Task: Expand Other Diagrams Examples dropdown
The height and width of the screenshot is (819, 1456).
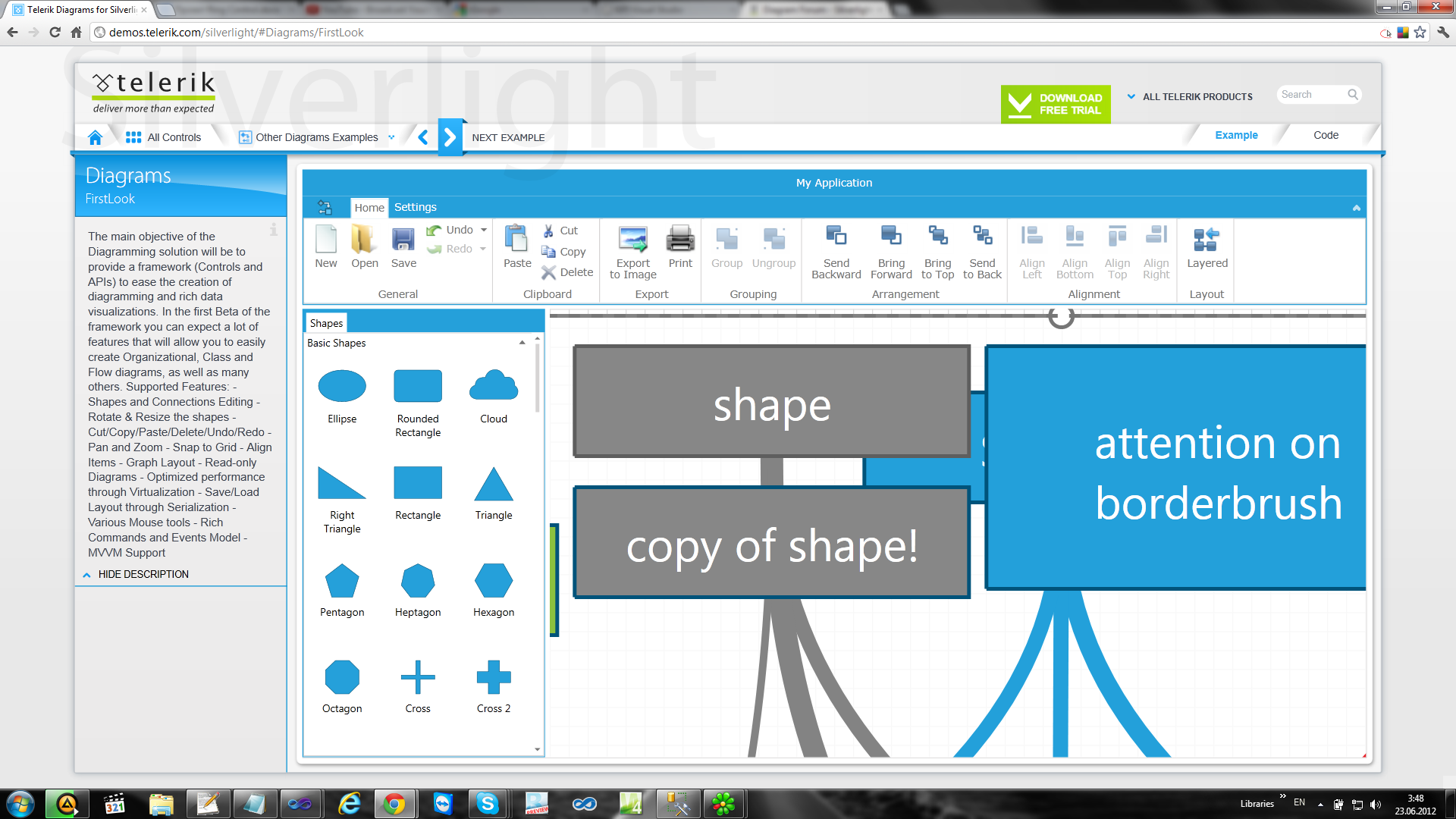Action: (391, 137)
